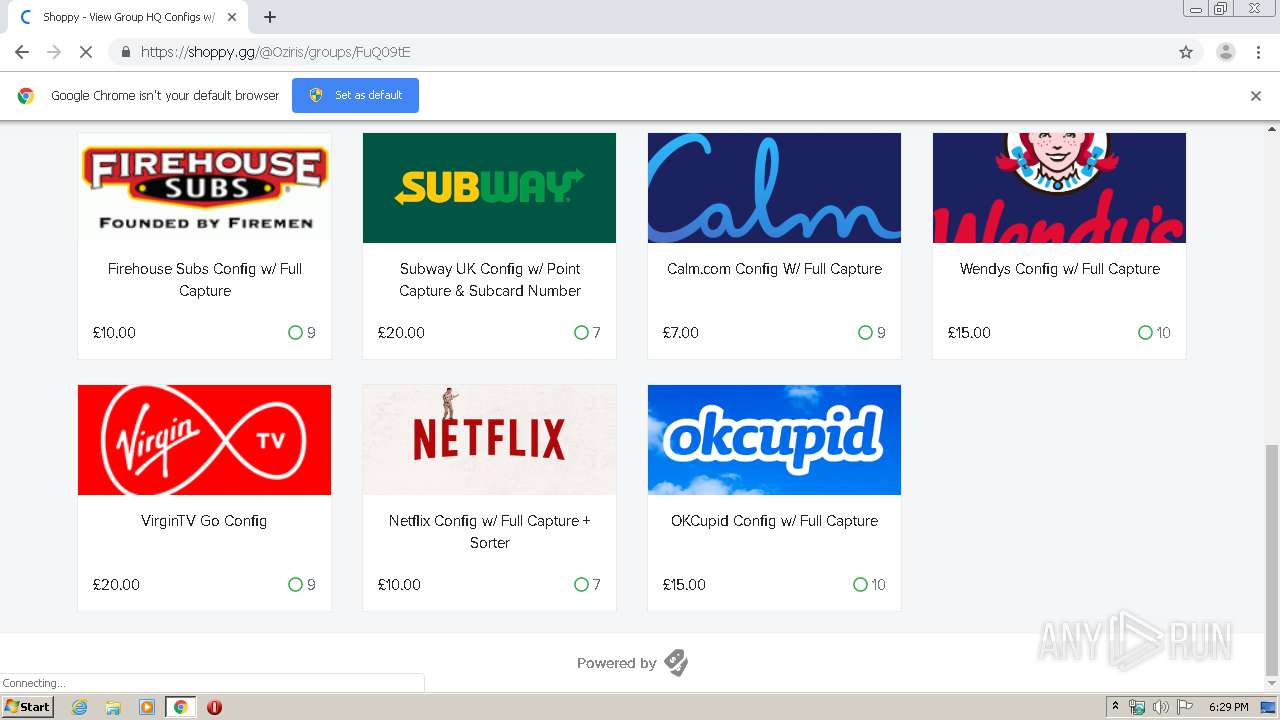The width and height of the screenshot is (1280, 720).
Task: Open Netflix Config w/ Full Capture + Sorter
Action: tap(490, 532)
